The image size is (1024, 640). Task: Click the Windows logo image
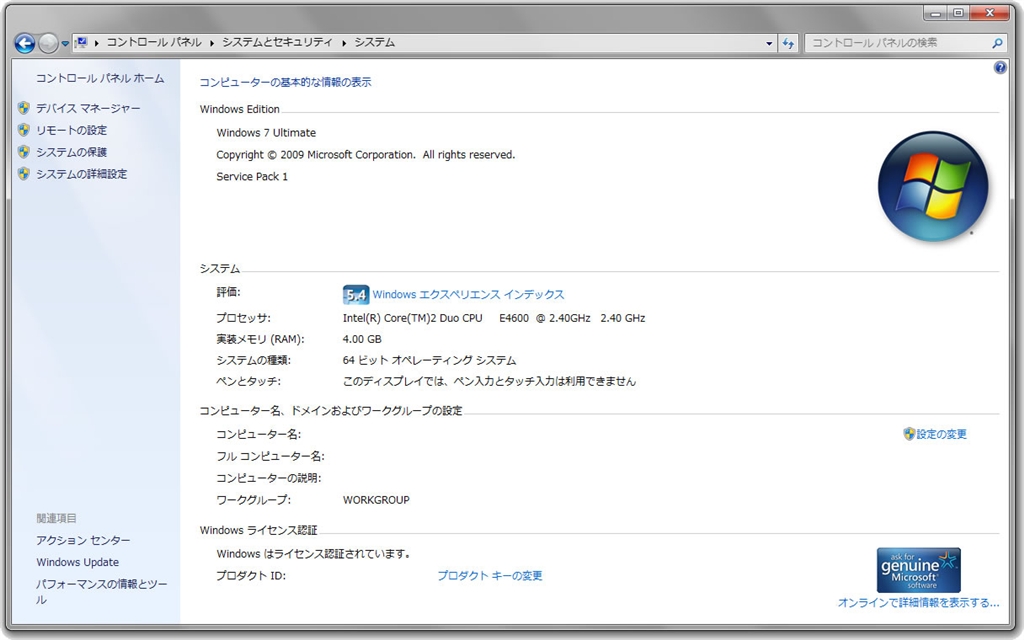933,186
